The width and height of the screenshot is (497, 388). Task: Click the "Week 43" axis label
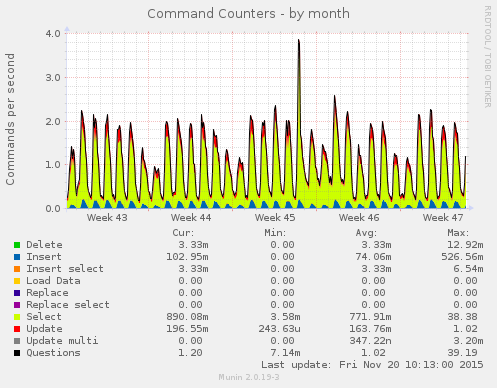coord(107,218)
